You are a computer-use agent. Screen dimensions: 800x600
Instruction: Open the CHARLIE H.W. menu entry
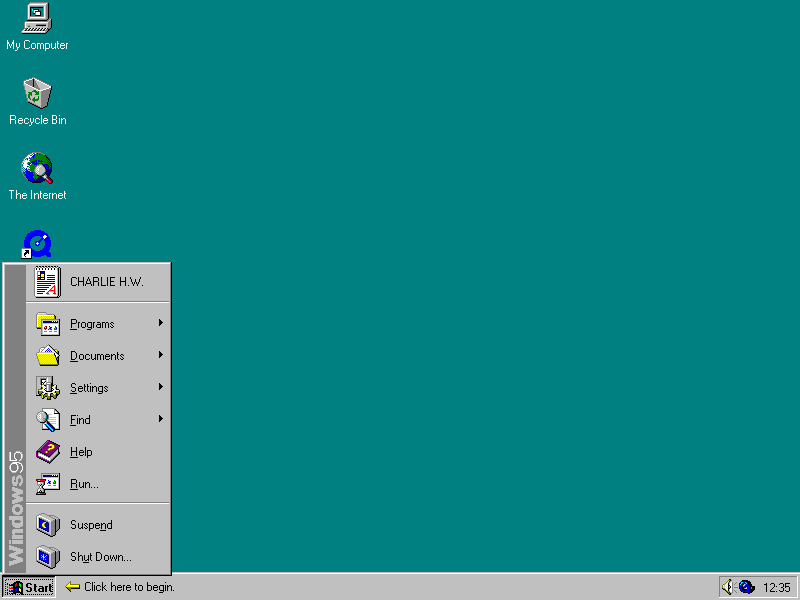pyautogui.click(x=98, y=282)
